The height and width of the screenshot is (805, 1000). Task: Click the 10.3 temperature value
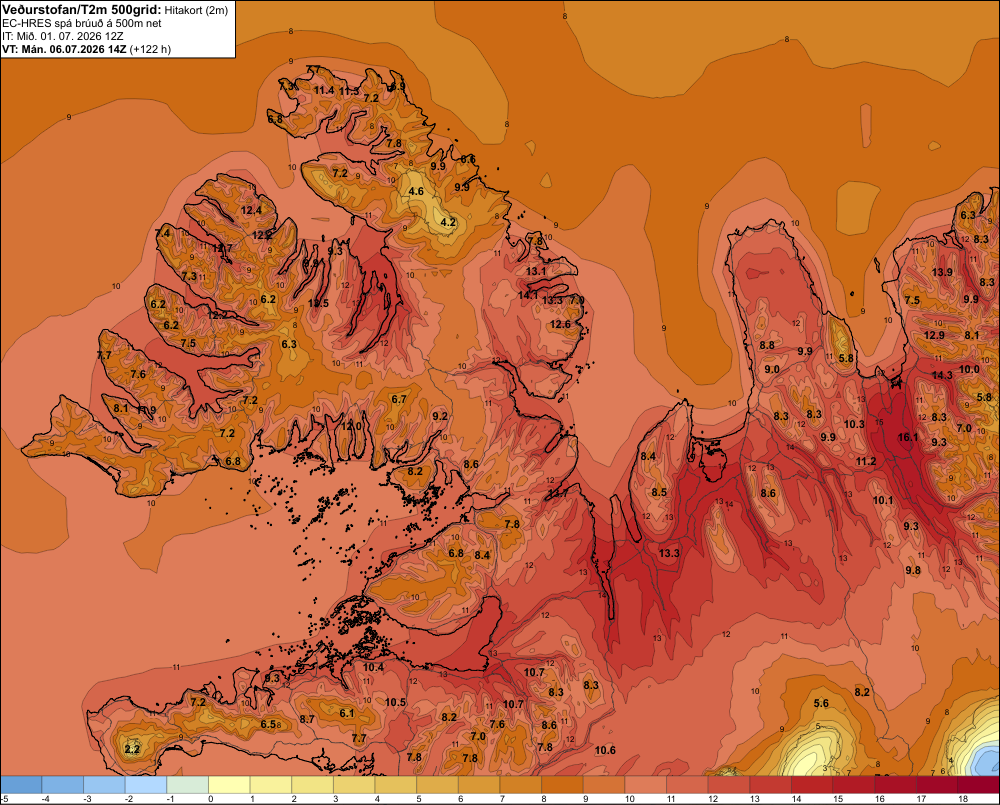coord(854,424)
